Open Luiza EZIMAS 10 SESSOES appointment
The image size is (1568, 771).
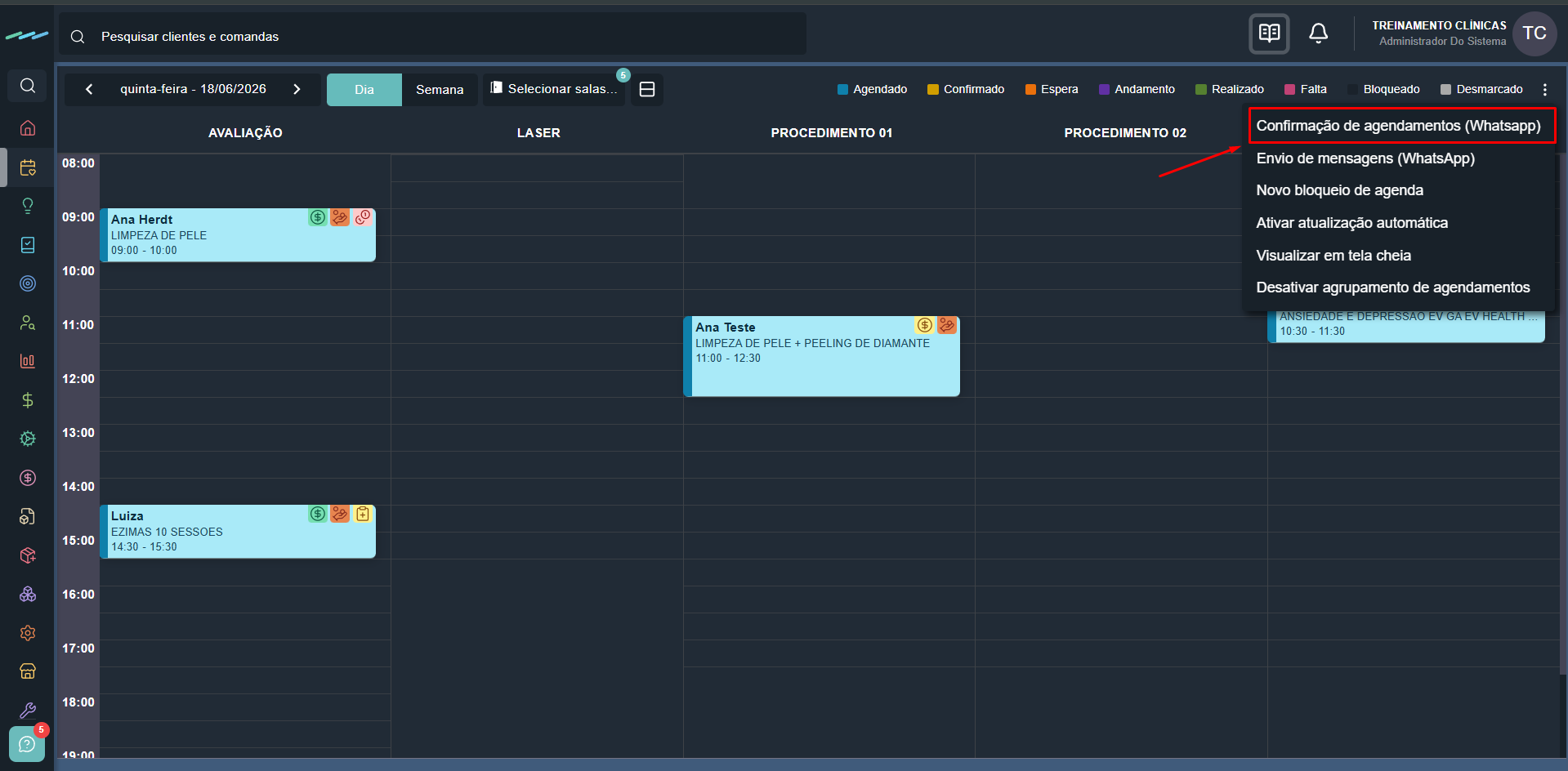238,532
